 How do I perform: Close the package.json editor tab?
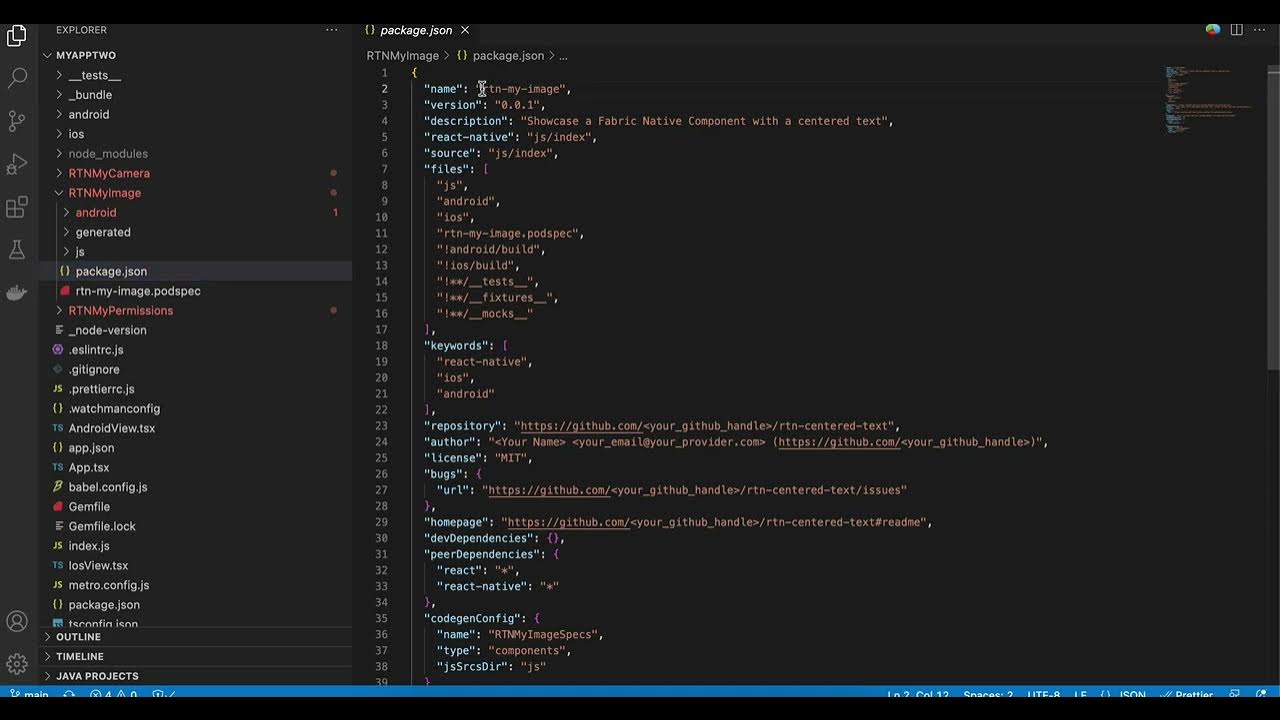[x=465, y=30]
